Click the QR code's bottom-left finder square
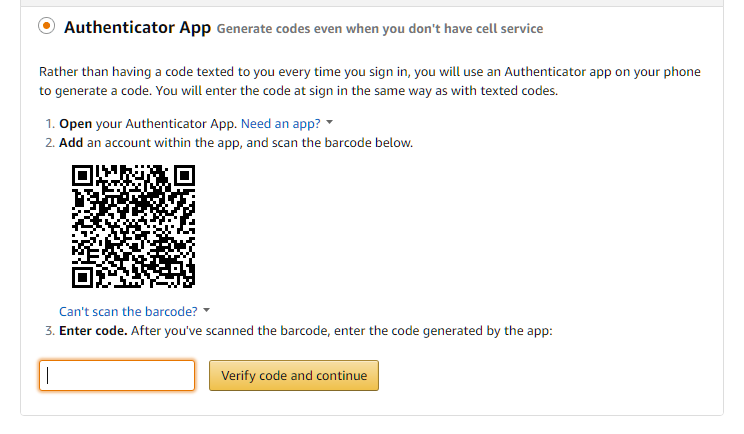Viewport: 744px width, 434px height. click(83, 277)
